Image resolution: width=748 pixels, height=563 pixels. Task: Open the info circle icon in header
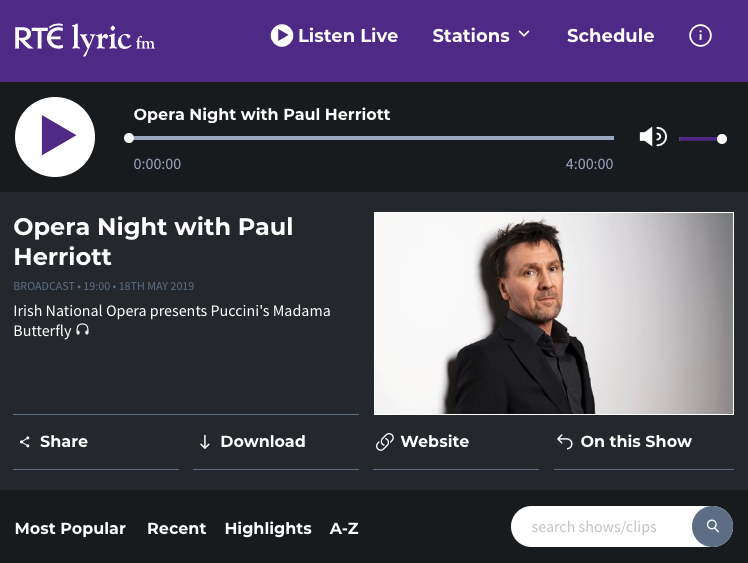[x=701, y=36]
